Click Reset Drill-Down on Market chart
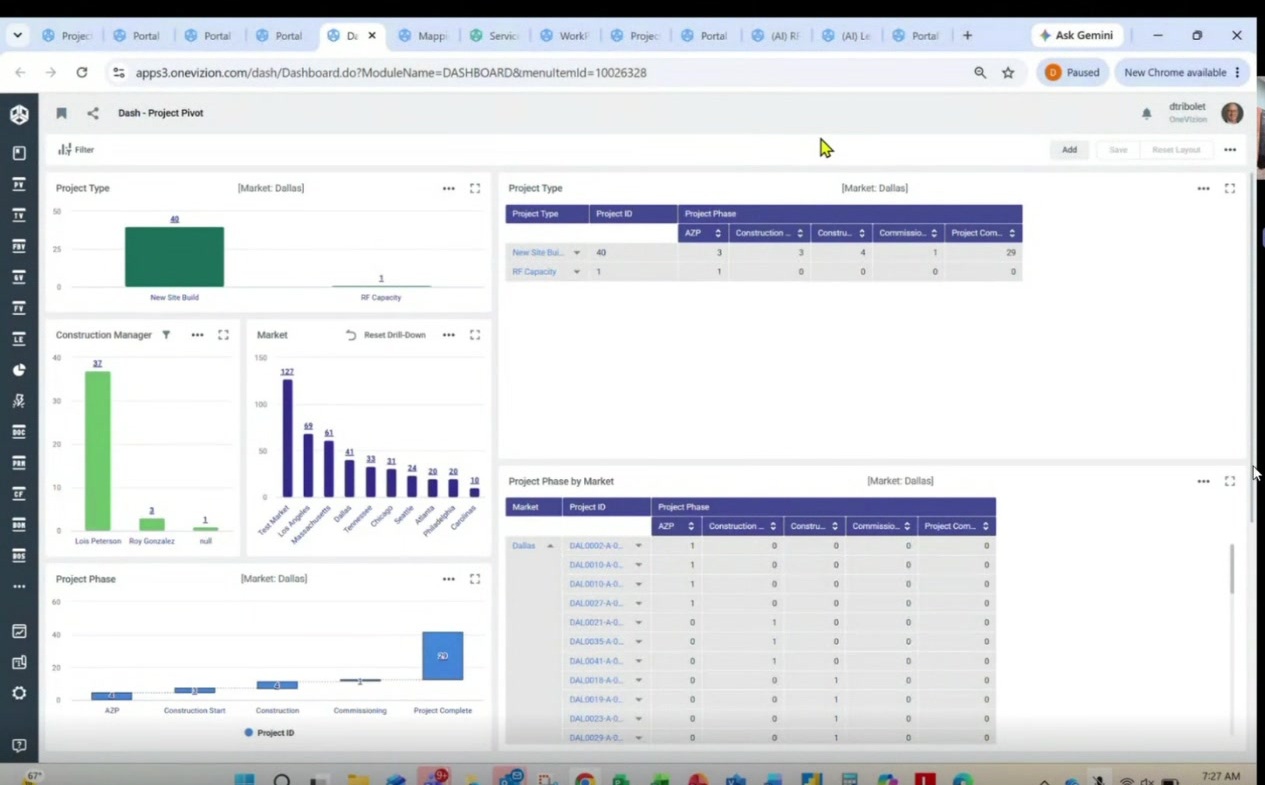 coord(386,335)
